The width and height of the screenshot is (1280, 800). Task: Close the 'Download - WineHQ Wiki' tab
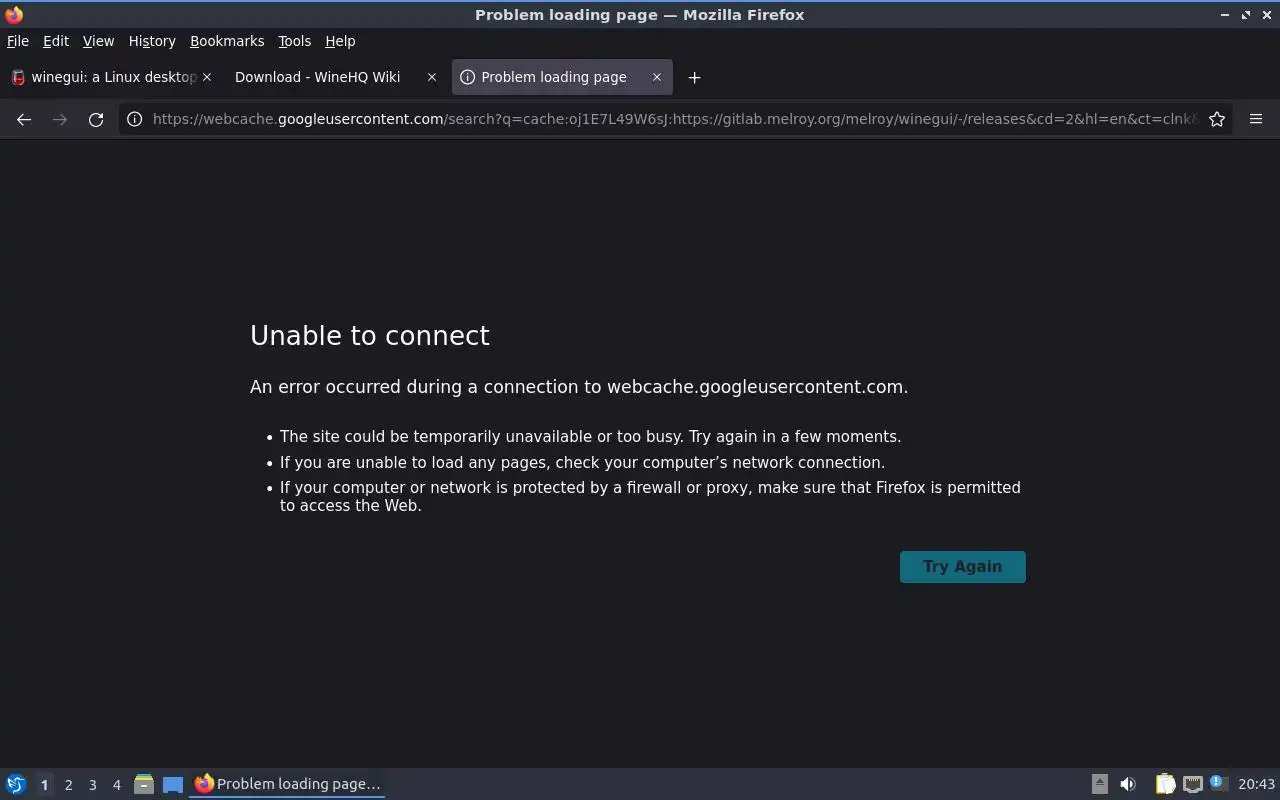[x=432, y=77]
